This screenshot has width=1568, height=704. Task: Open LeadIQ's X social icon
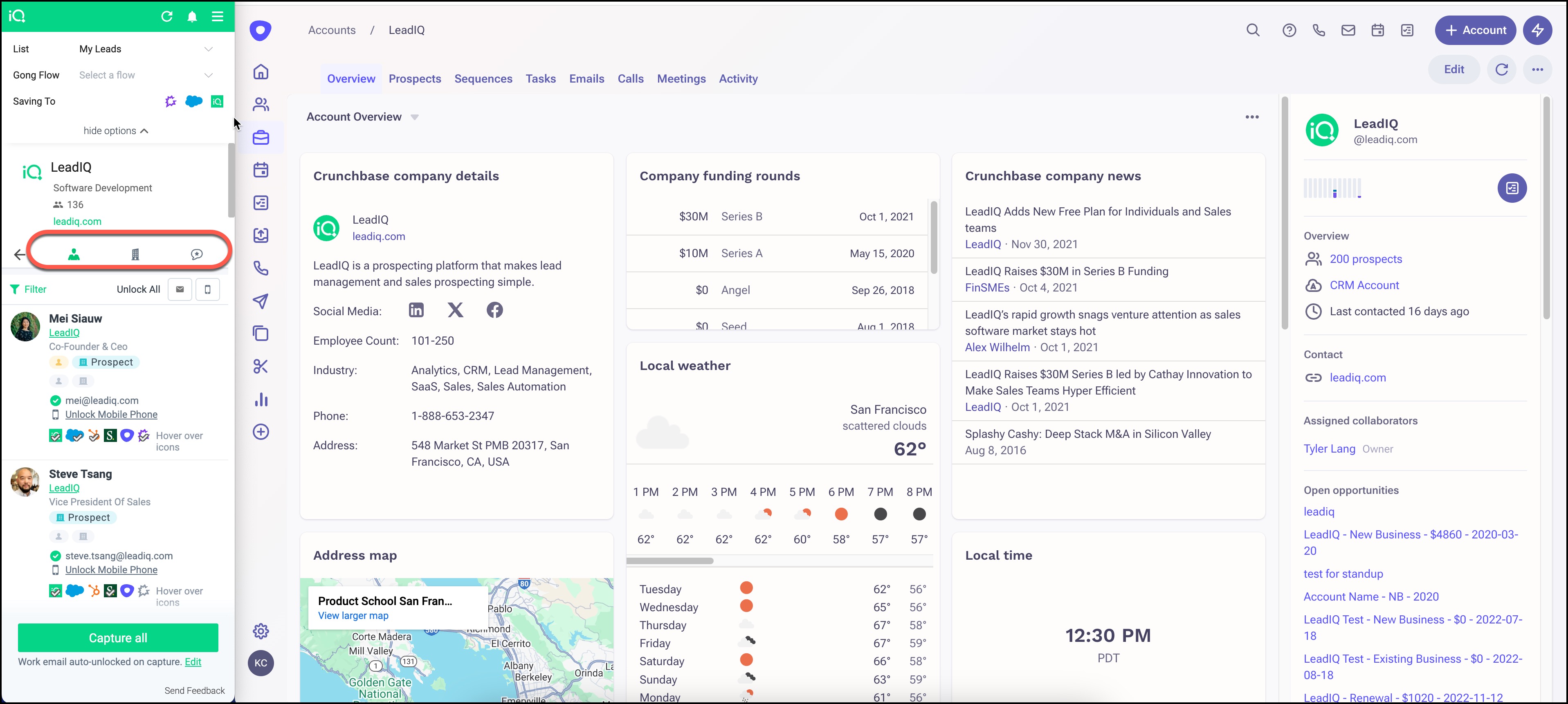coord(455,310)
